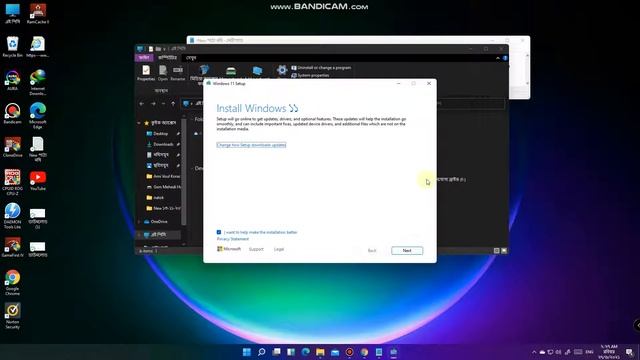Expand the OneDrive tree node

pyautogui.click(x=139, y=222)
